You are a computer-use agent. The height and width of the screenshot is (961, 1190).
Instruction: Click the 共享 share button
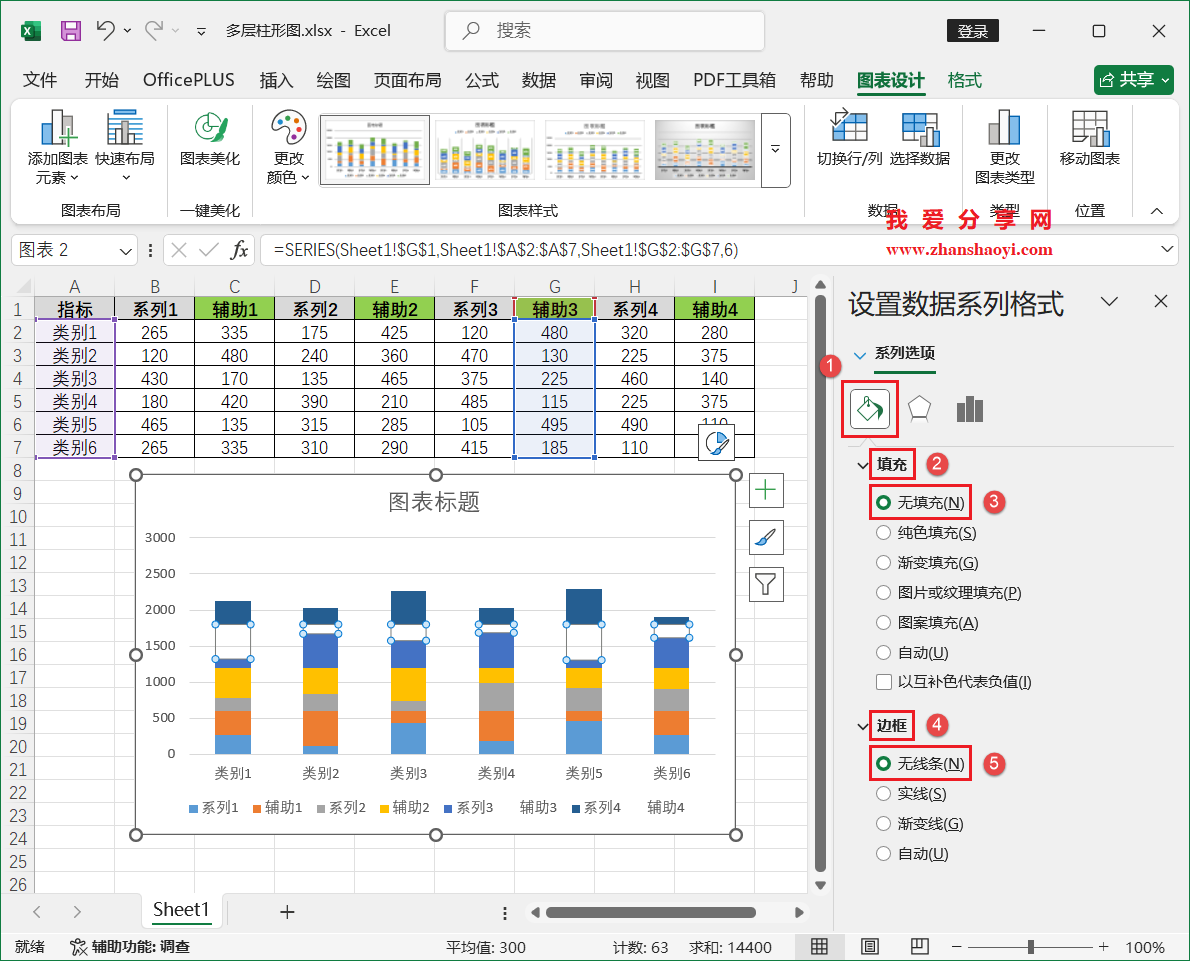[x=1134, y=80]
